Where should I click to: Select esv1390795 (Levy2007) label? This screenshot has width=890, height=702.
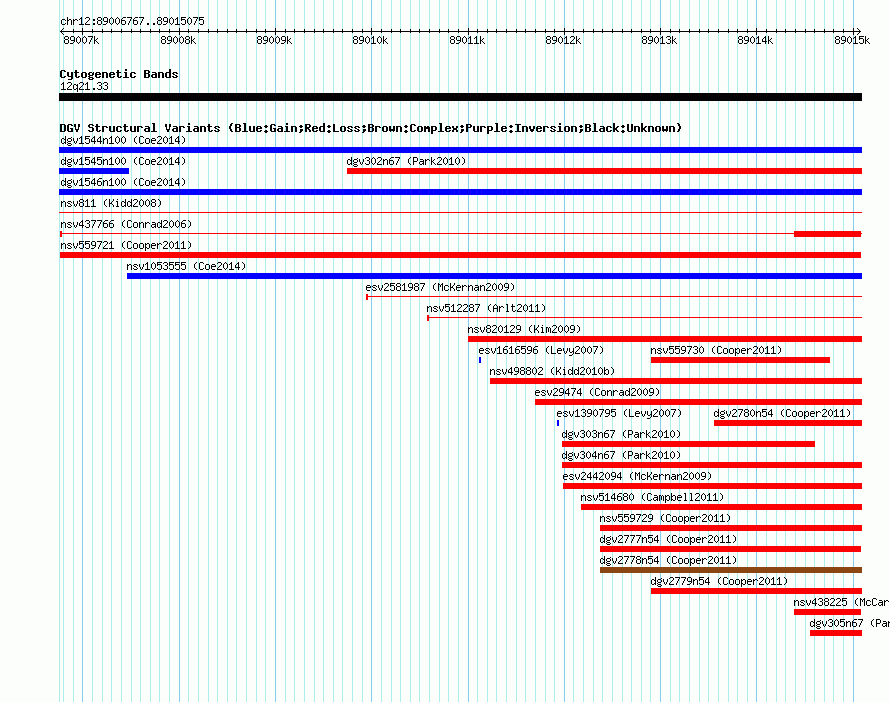pos(619,413)
